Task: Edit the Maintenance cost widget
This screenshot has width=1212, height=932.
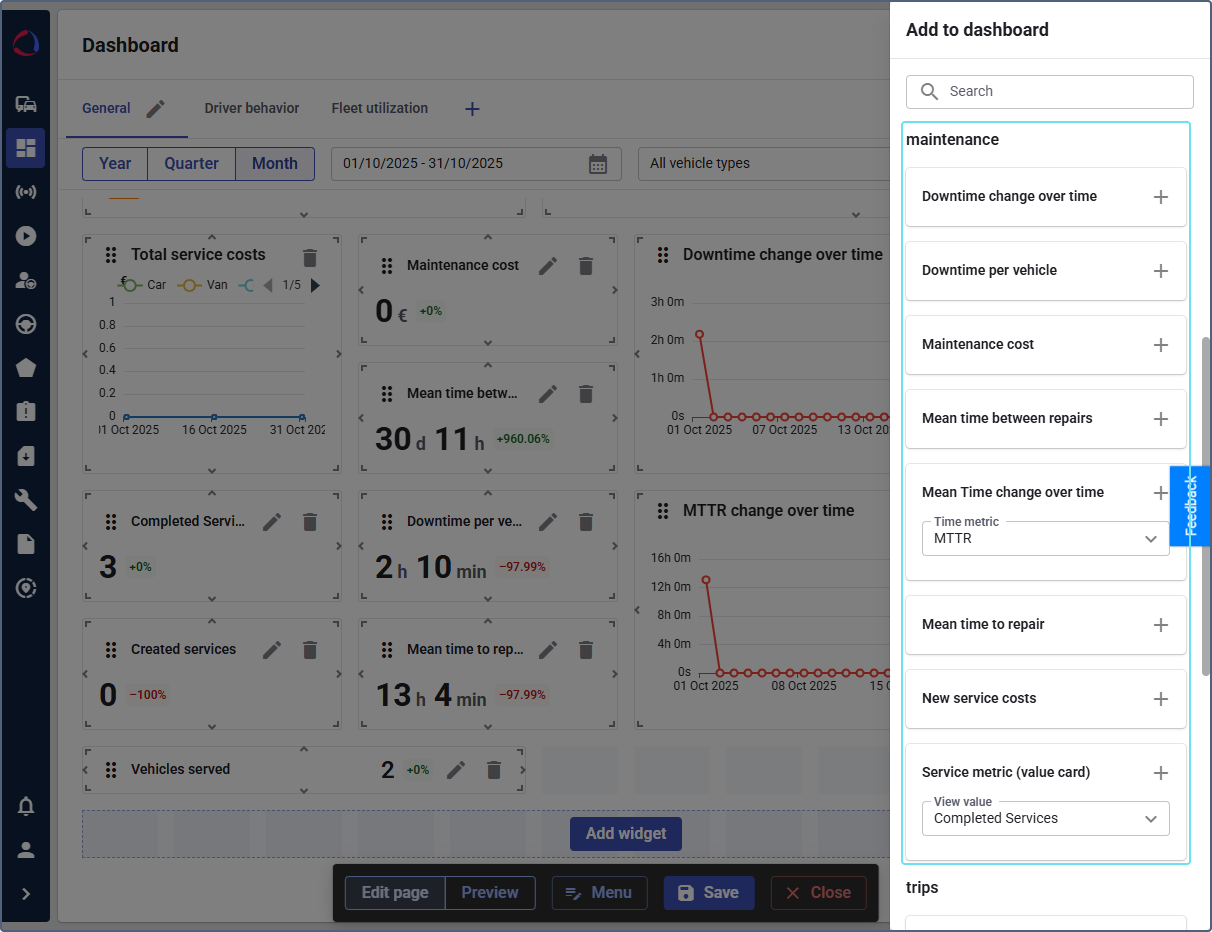Action: 548,266
